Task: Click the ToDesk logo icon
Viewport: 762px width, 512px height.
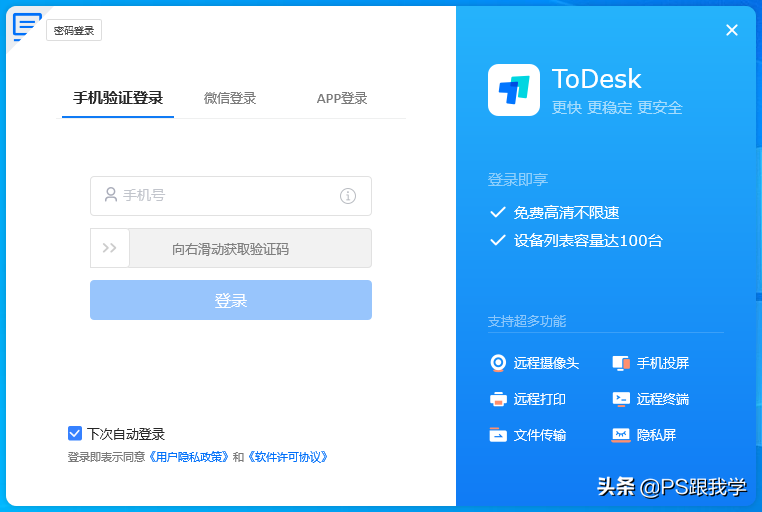Action: click(514, 90)
